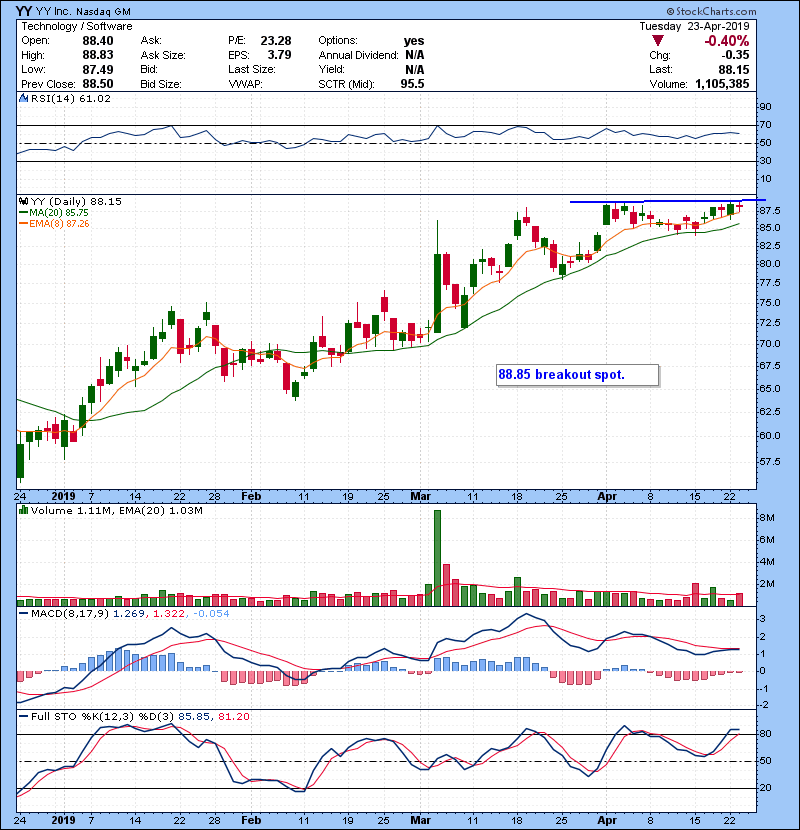The width and height of the screenshot is (800, 830).
Task: Click the RSI(14) 61.02 panel label
Action: click(x=71, y=98)
